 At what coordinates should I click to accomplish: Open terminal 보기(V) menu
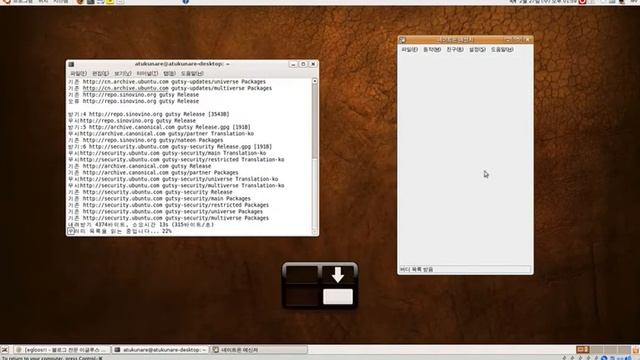(x=122, y=73)
